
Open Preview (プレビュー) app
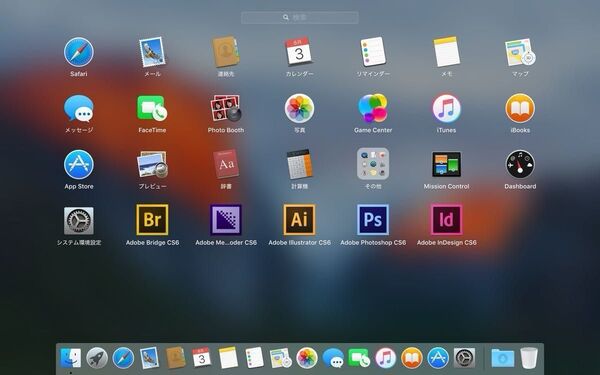(152, 165)
